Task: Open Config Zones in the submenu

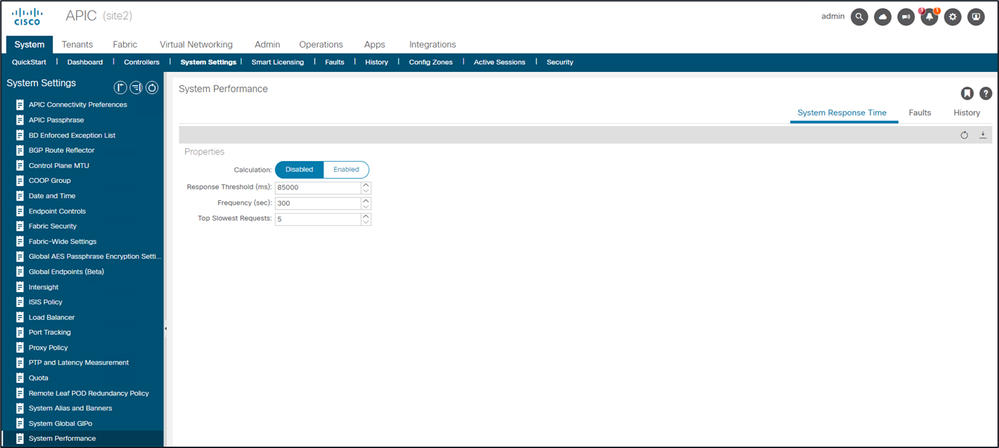Action: (431, 62)
